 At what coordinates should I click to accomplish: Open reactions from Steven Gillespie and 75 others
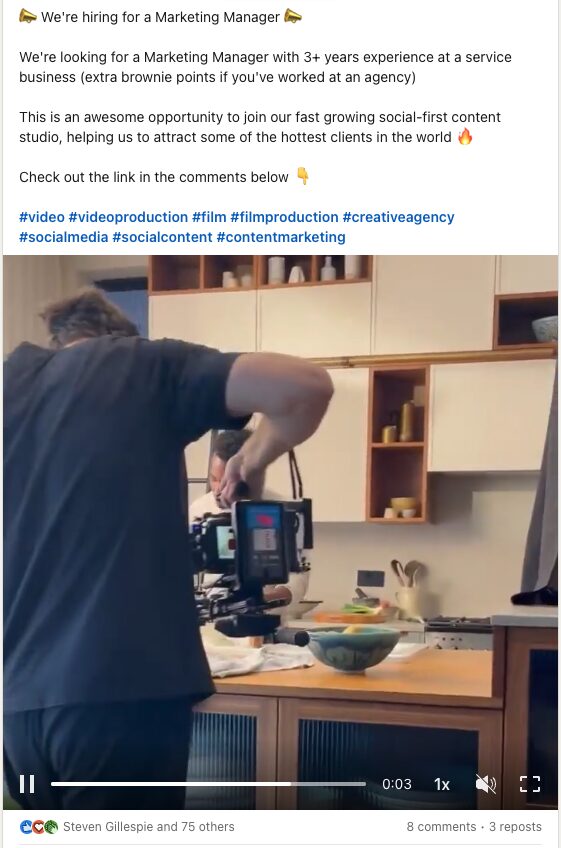[x=149, y=826]
